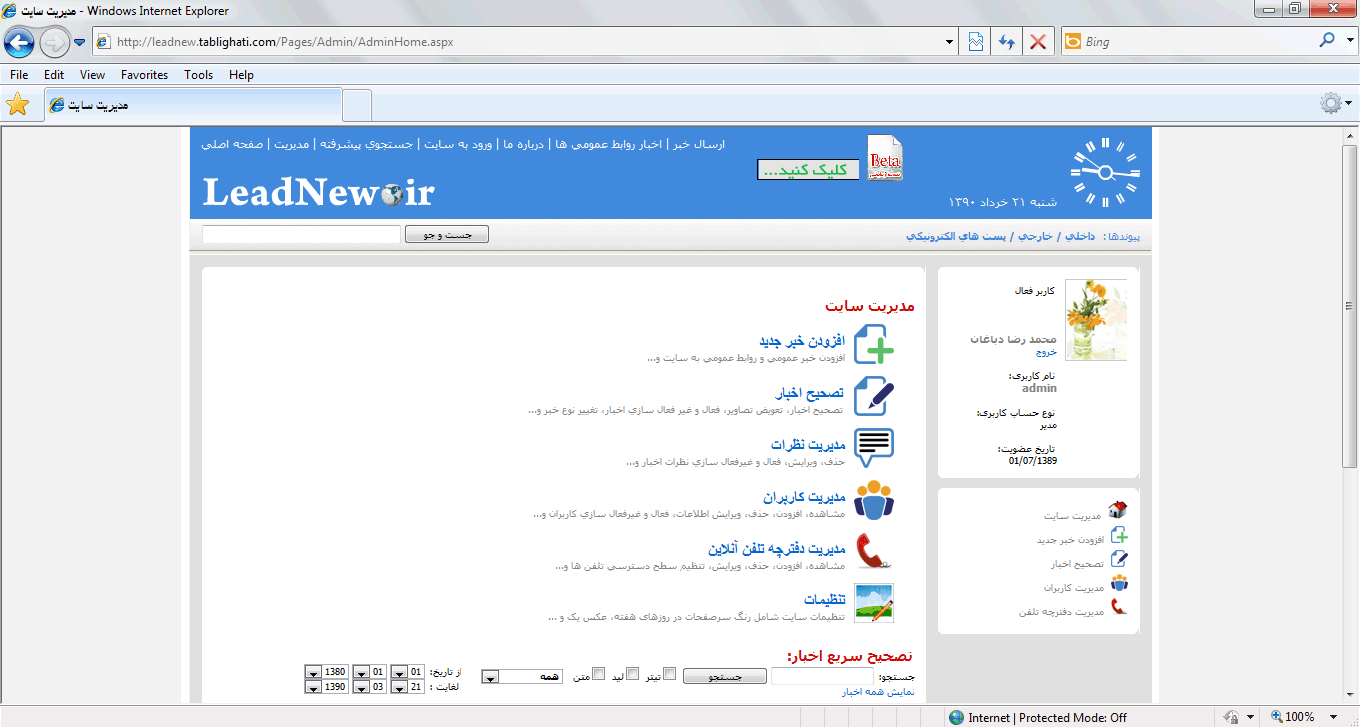Image resolution: width=1360 pixels, height=728 pixels.
Task: Open comments management via the speech bubble icon
Action: [874, 448]
